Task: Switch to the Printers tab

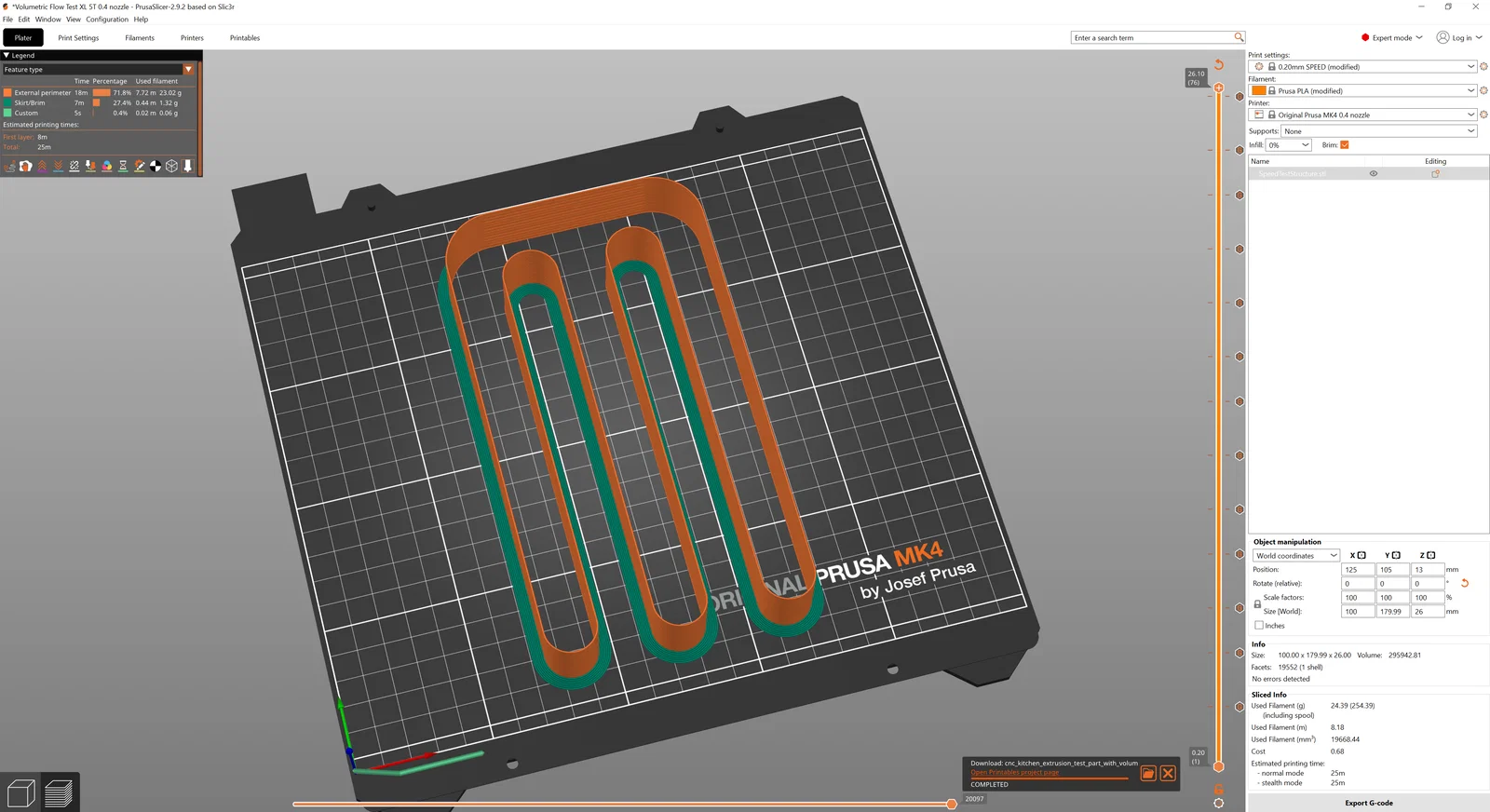Action: [x=192, y=38]
